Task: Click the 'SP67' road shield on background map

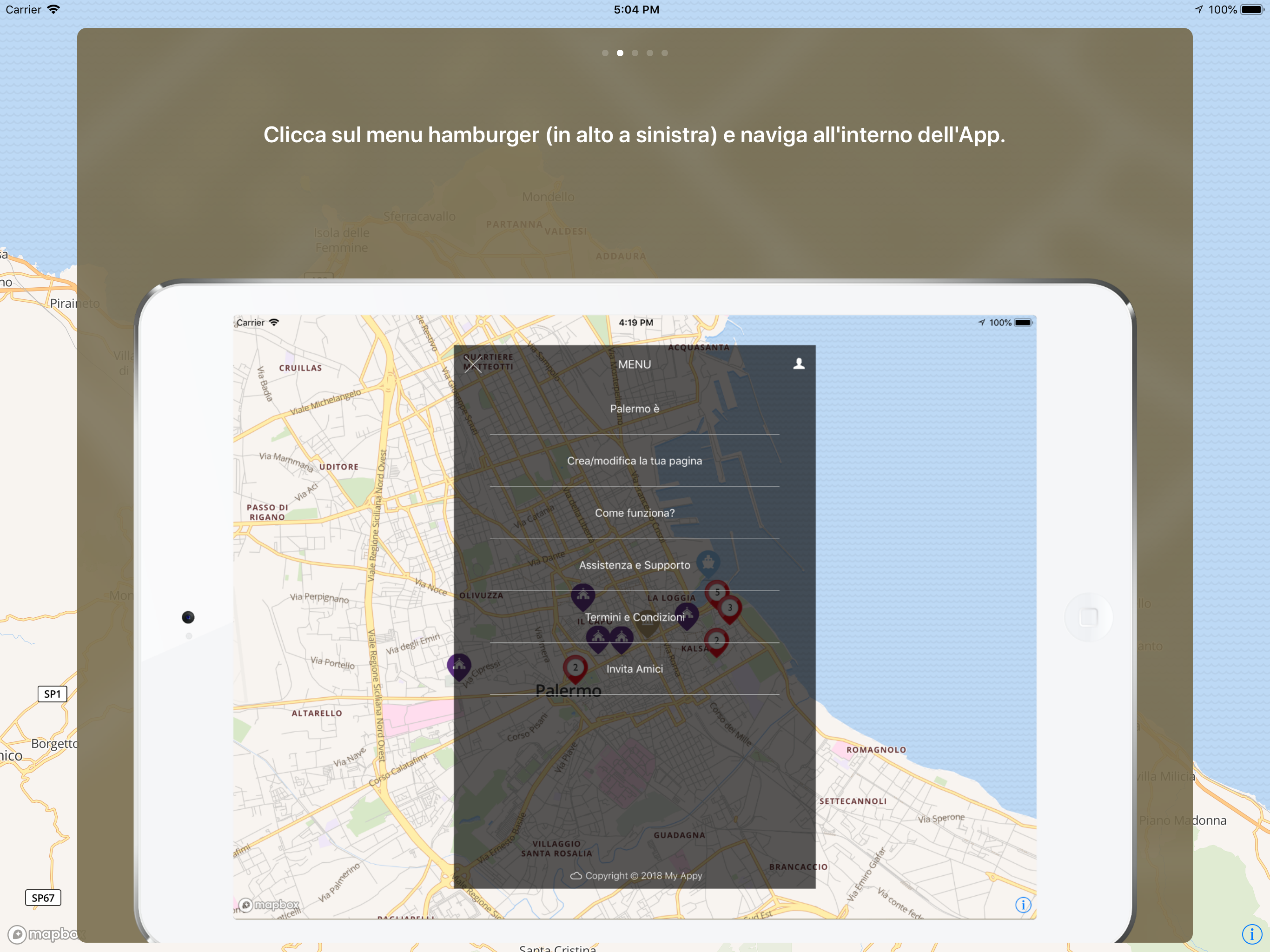Action: (43, 898)
